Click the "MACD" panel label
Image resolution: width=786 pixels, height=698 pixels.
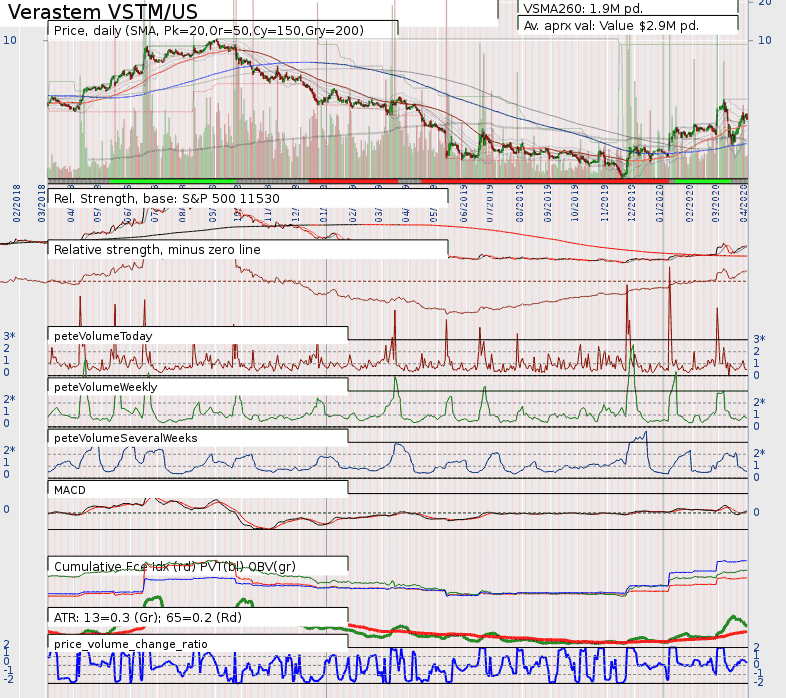70,490
